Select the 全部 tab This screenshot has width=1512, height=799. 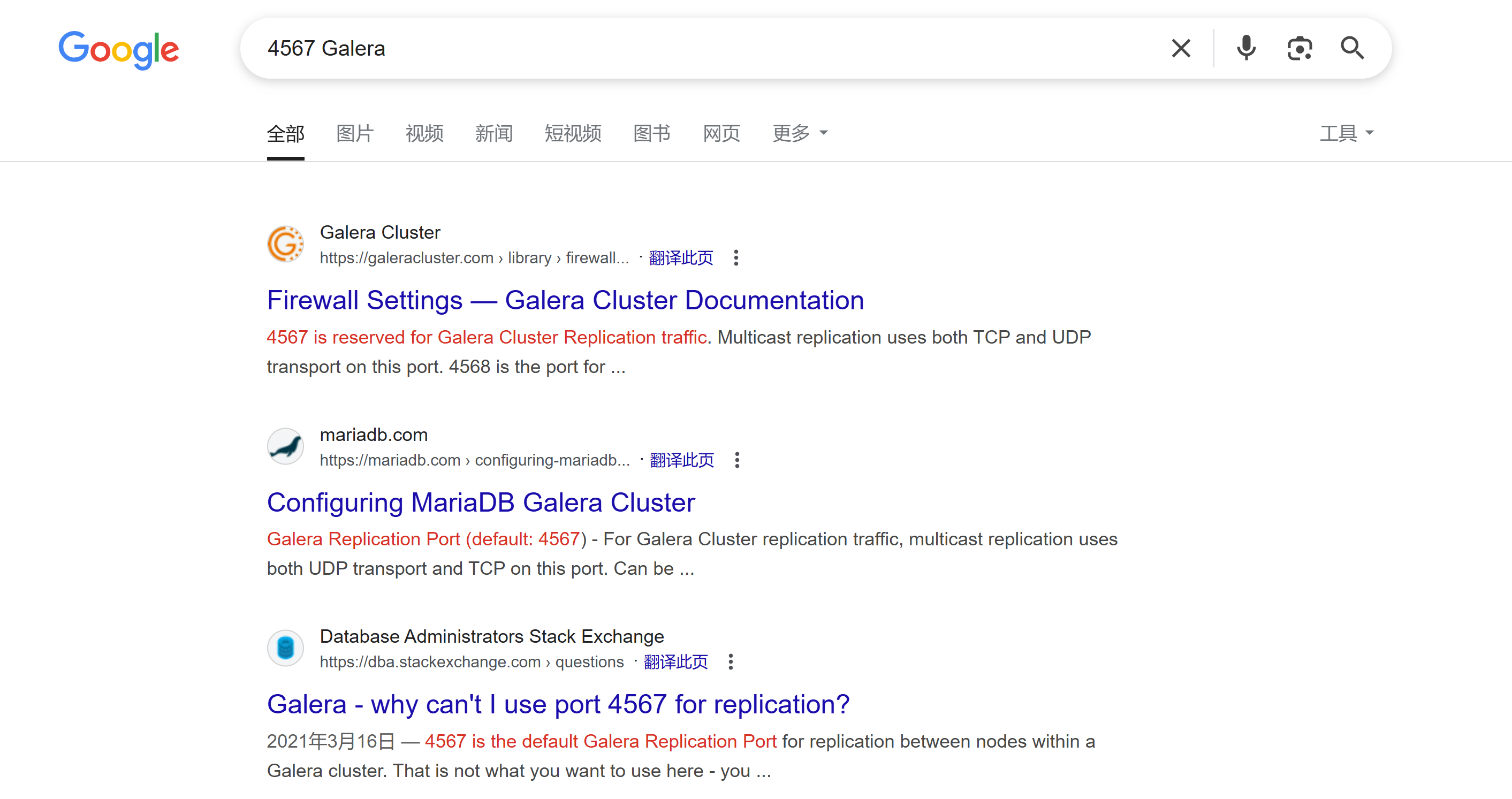[x=285, y=134]
